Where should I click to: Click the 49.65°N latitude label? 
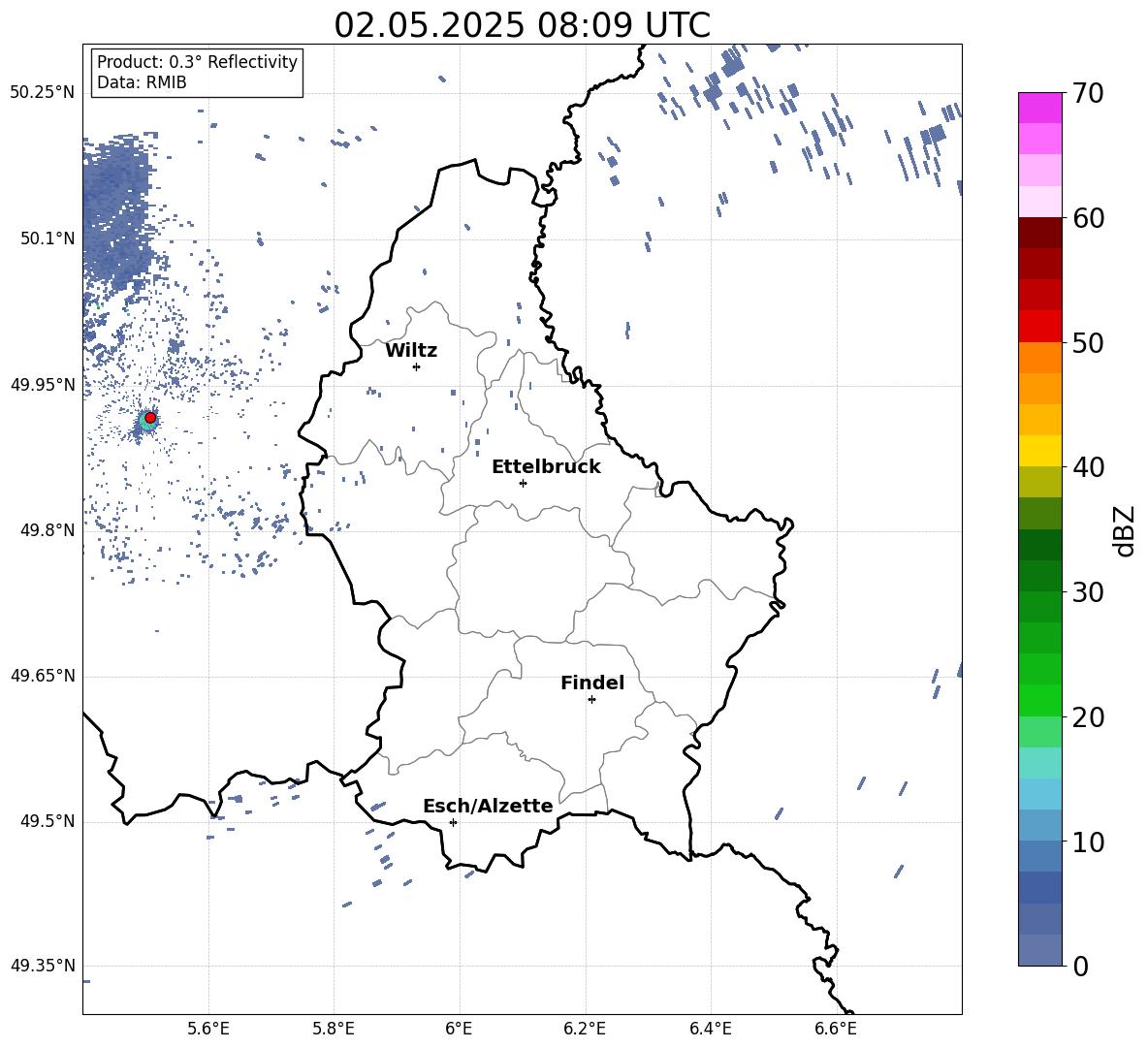pos(43,675)
